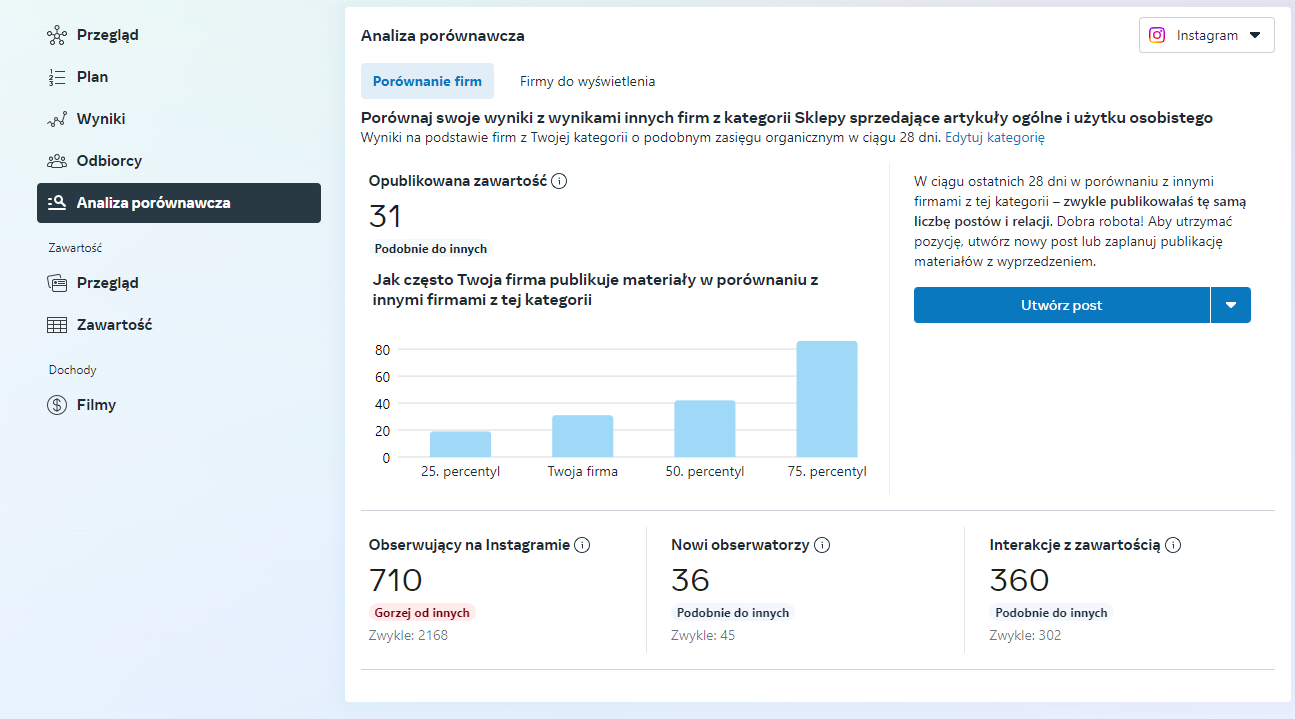The width and height of the screenshot is (1295, 719).
Task: Click the Wyniki chart line icon
Action: tap(57, 119)
